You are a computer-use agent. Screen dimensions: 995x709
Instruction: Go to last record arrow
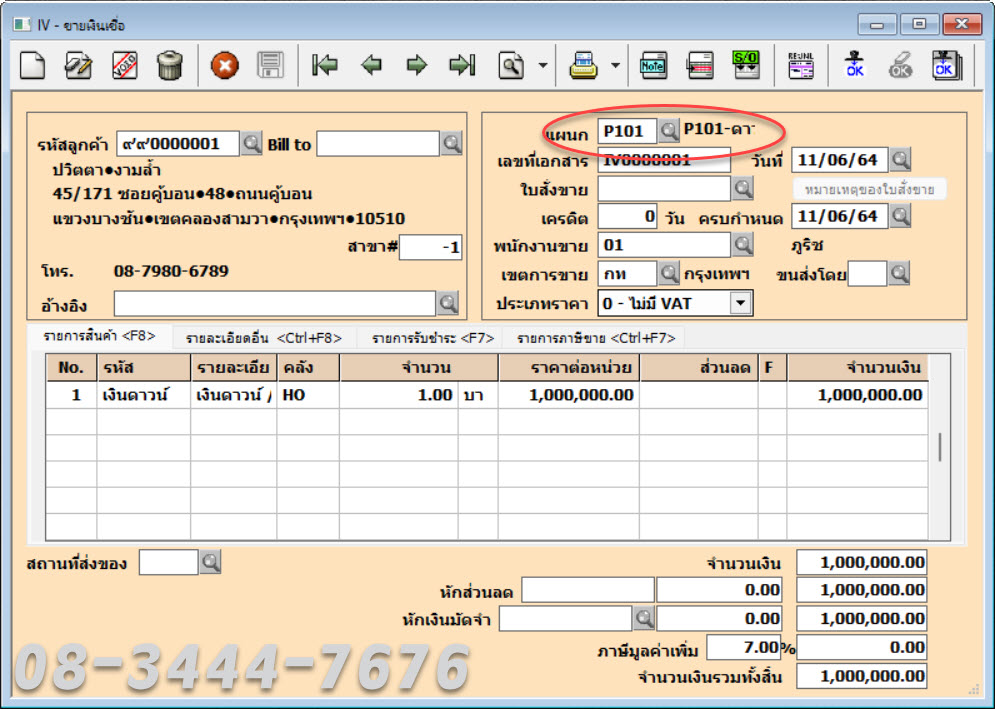(x=462, y=65)
